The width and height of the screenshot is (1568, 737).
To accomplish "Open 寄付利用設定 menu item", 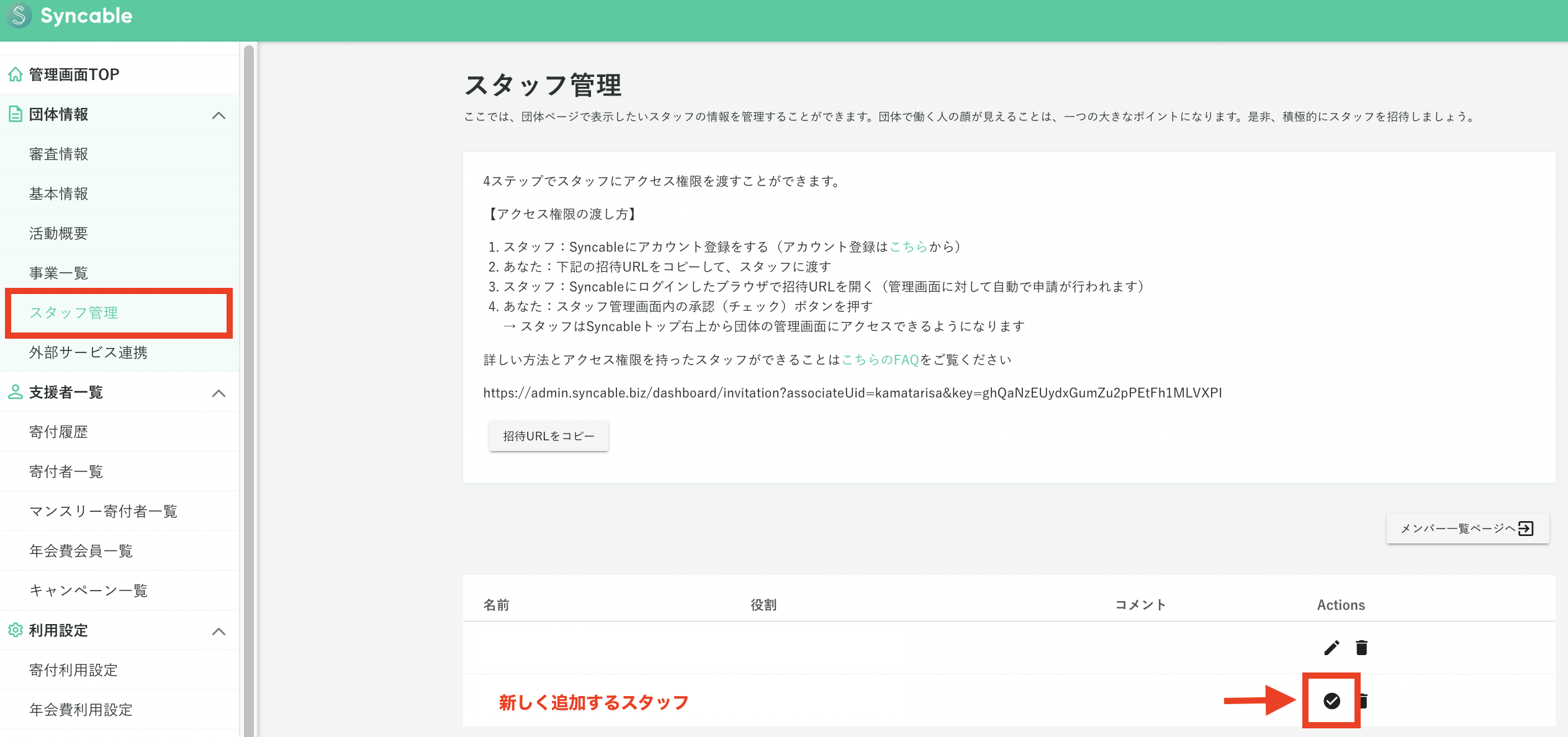I will click(119, 670).
